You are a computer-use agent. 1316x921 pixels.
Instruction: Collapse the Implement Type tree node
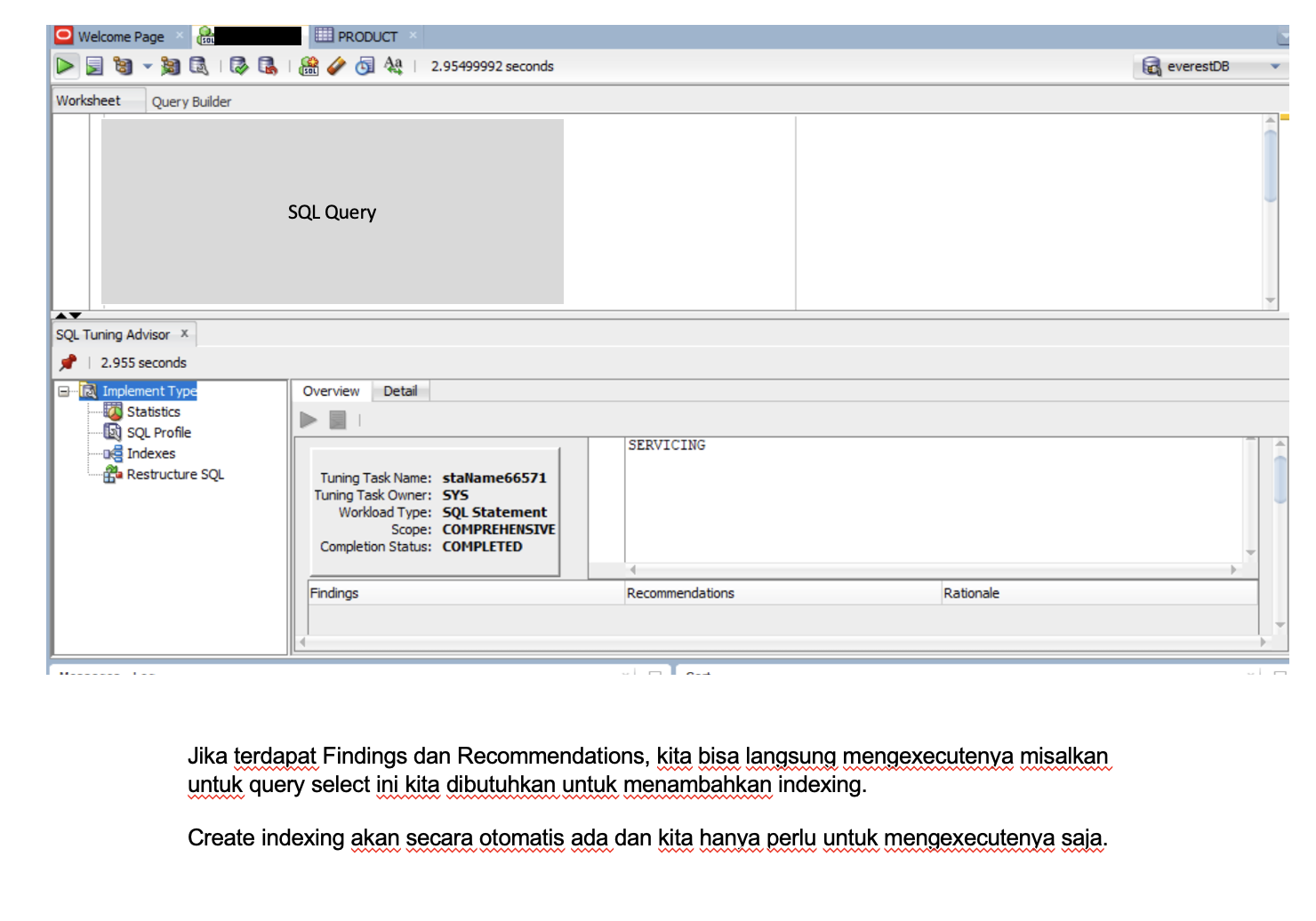click(x=63, y=391)
